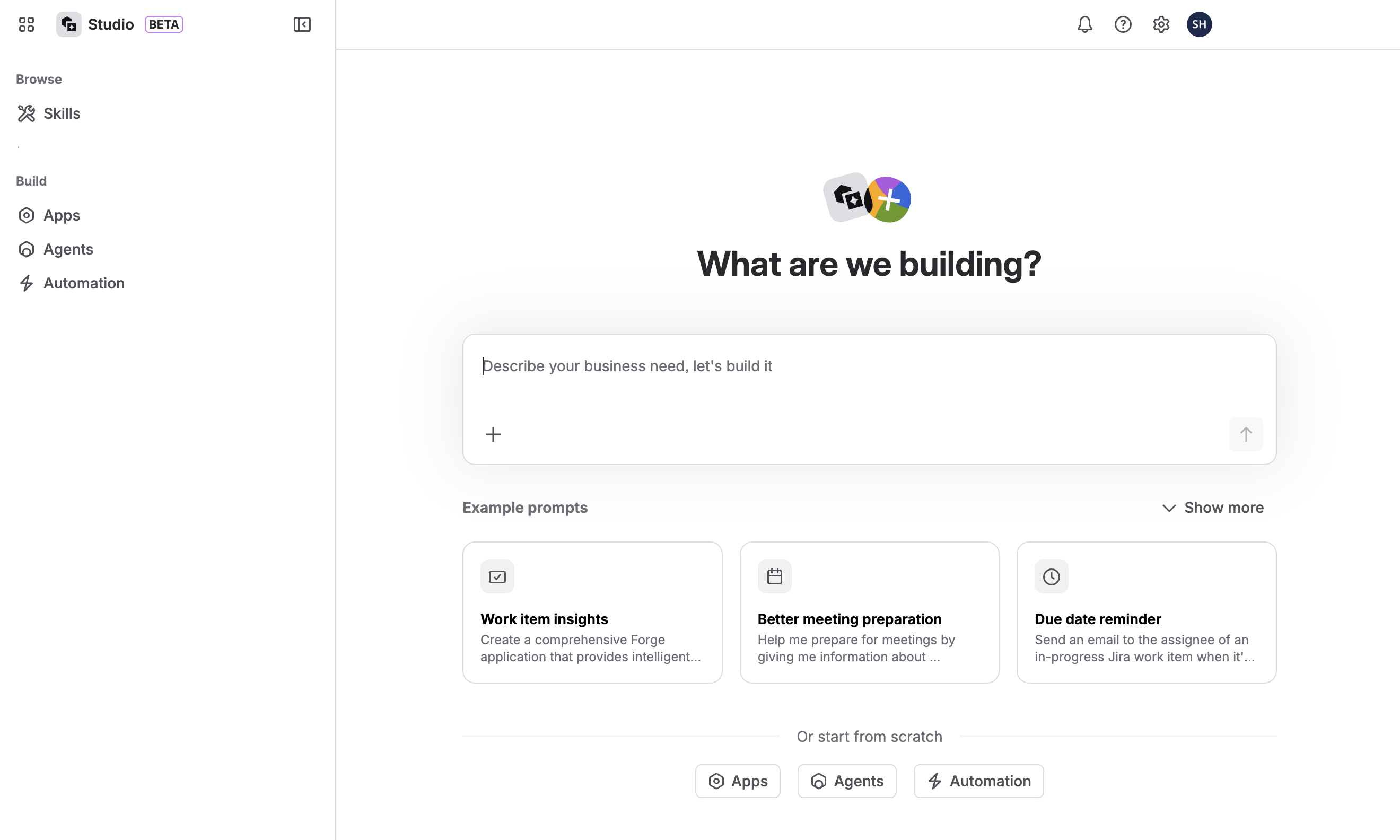1400x840 pixels.
Task: Open the settings gear icon
Action: [x=1161, y=24]
